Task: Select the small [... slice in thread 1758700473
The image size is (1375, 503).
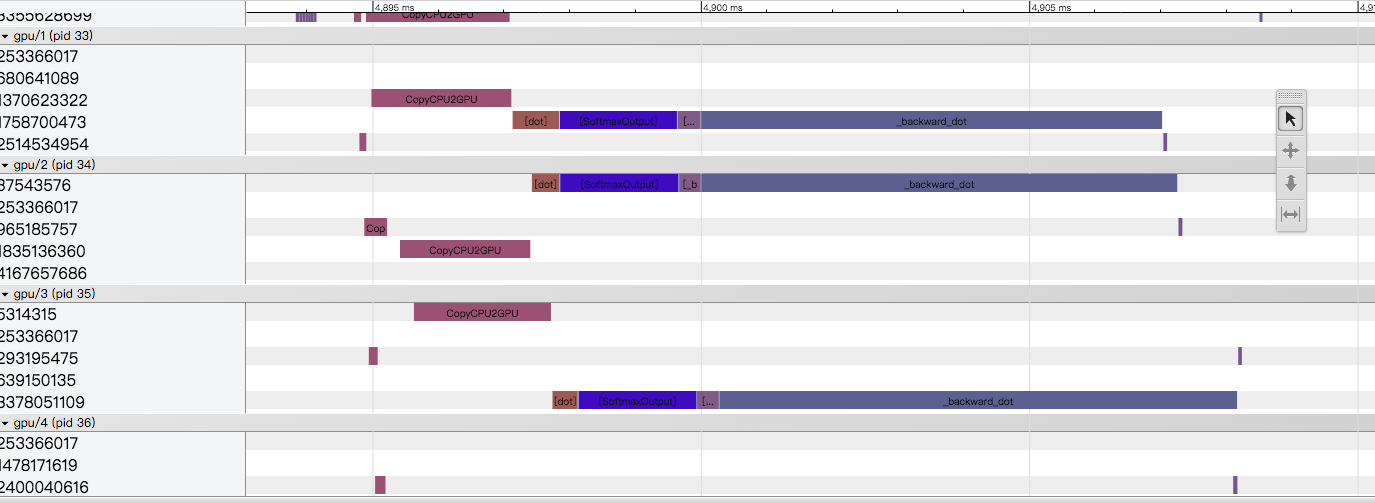Action: coord(689,121)
